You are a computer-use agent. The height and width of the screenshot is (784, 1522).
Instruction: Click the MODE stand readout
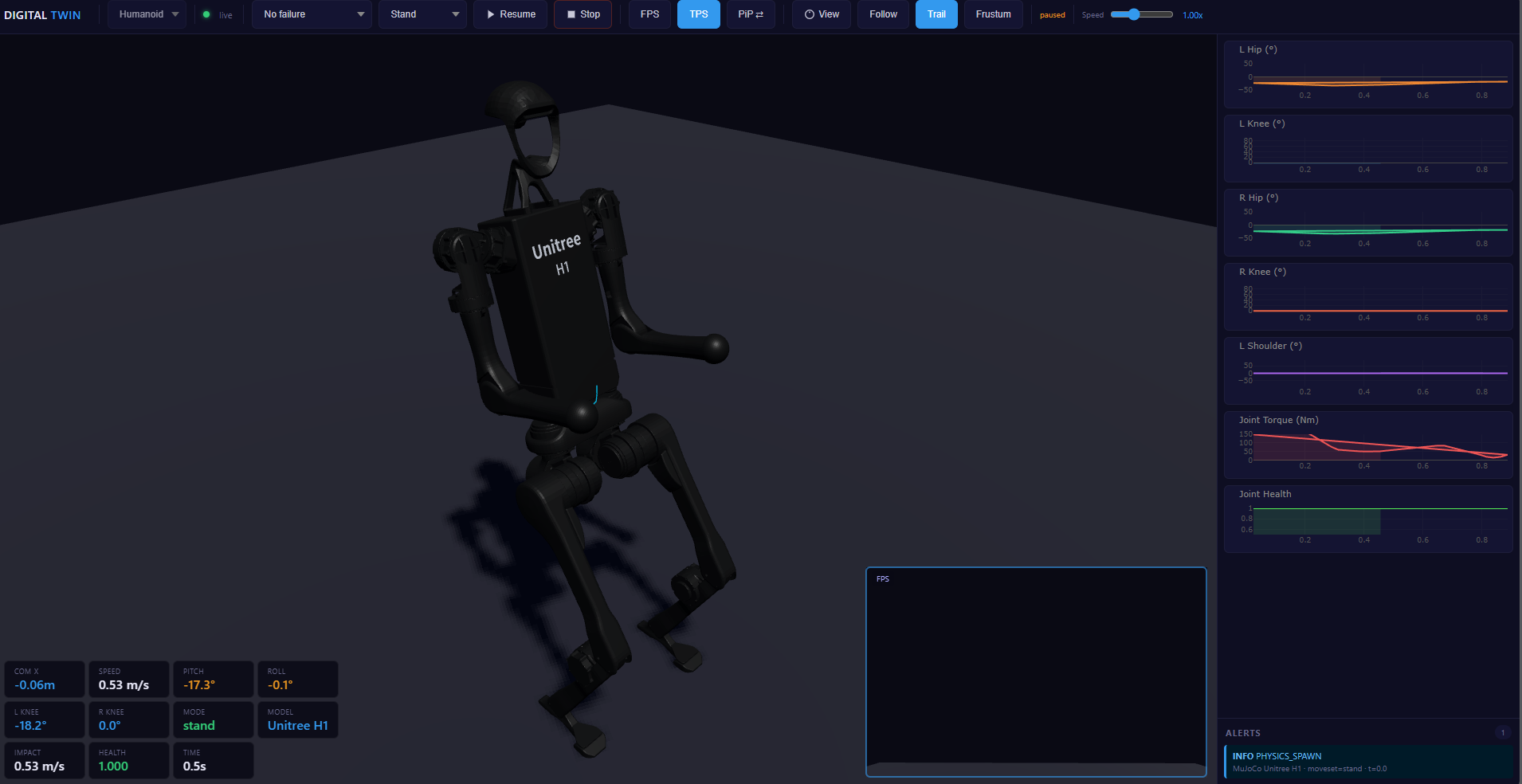[x=214, y=719]
